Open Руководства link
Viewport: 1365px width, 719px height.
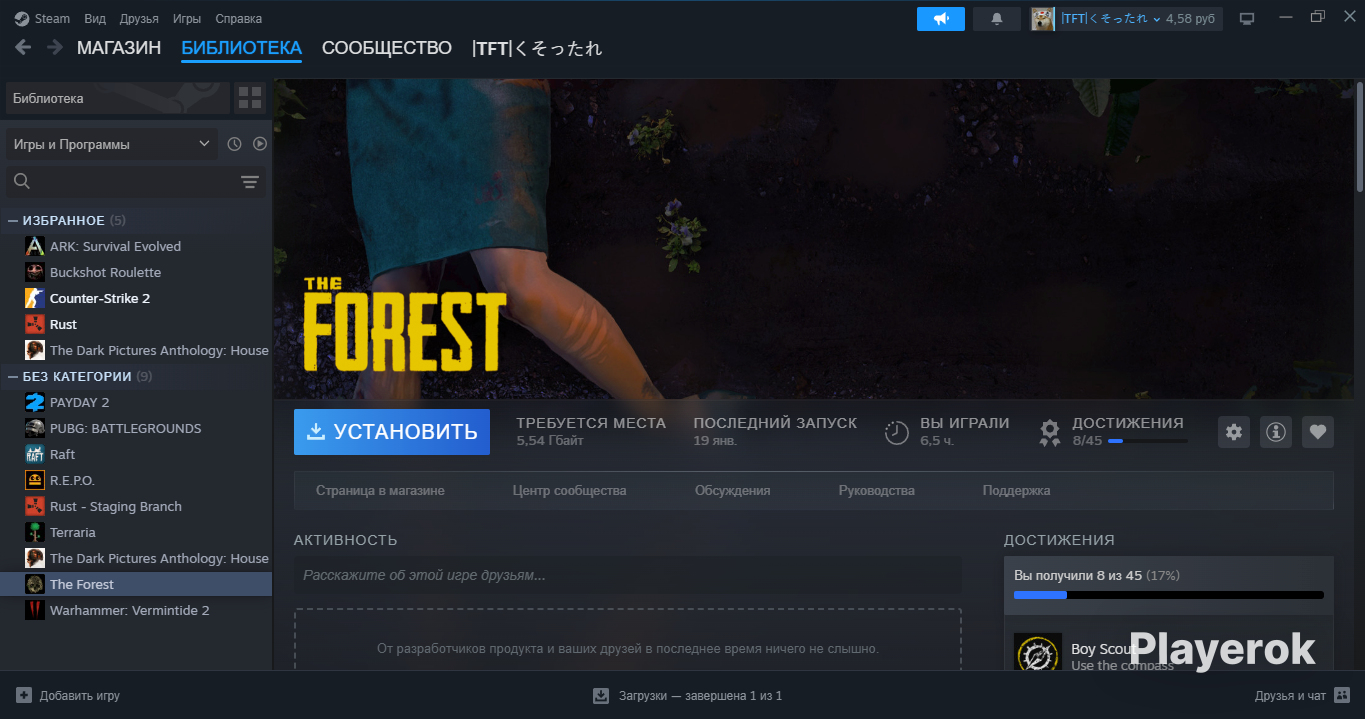876,491
